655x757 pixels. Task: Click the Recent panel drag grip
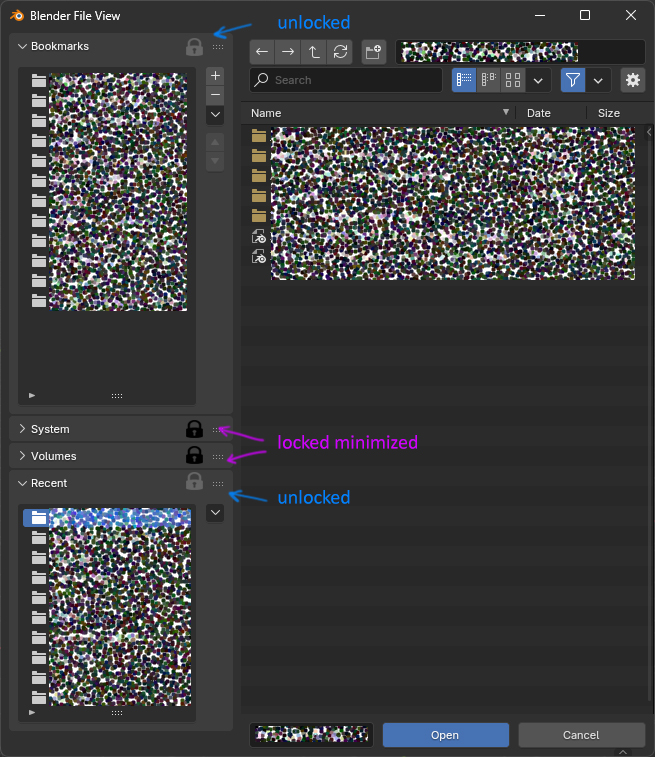[x=218, y=484]
